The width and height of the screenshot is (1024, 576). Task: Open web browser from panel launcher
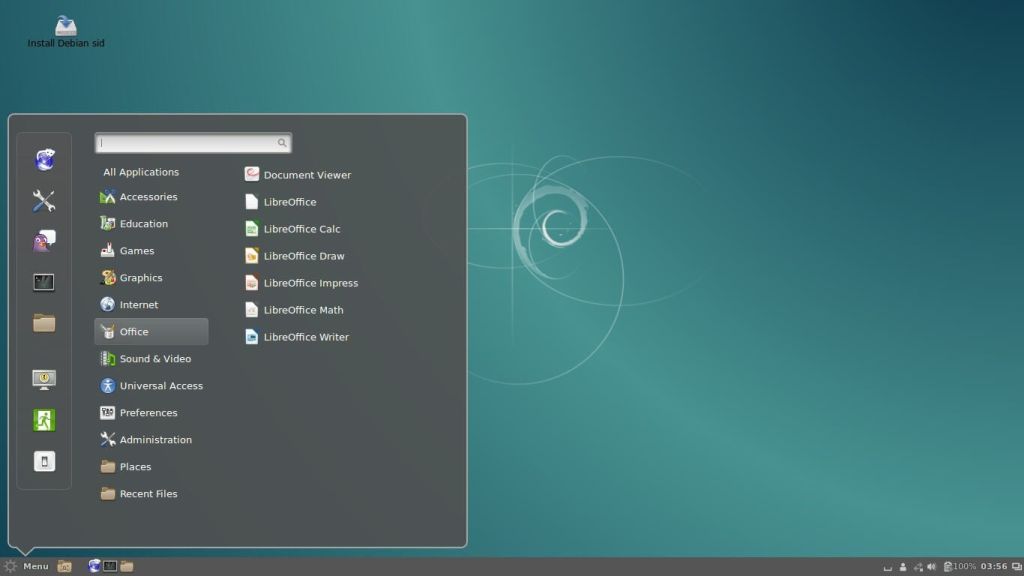click(94, 566)
